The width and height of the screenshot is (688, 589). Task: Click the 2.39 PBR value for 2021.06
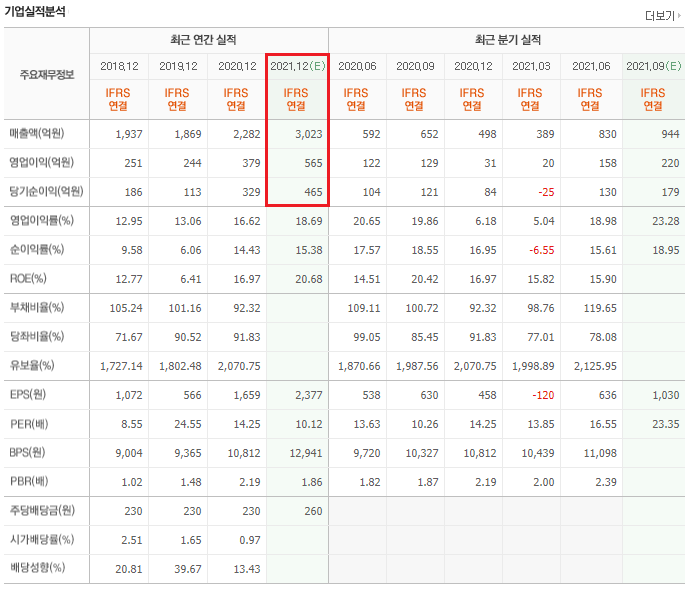click(x=606, y=482)
